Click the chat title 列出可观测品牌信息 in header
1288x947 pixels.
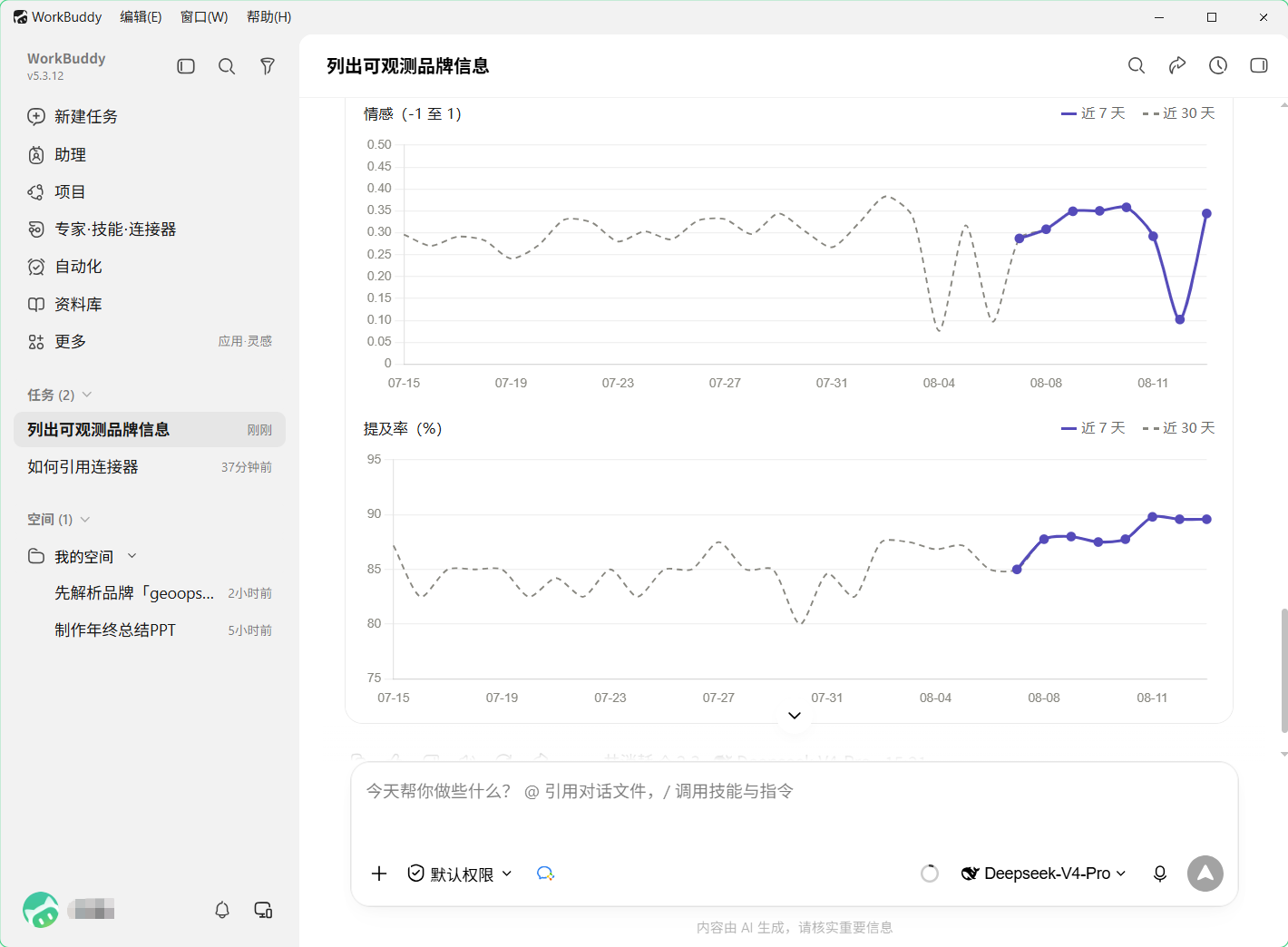coord(408,66)
